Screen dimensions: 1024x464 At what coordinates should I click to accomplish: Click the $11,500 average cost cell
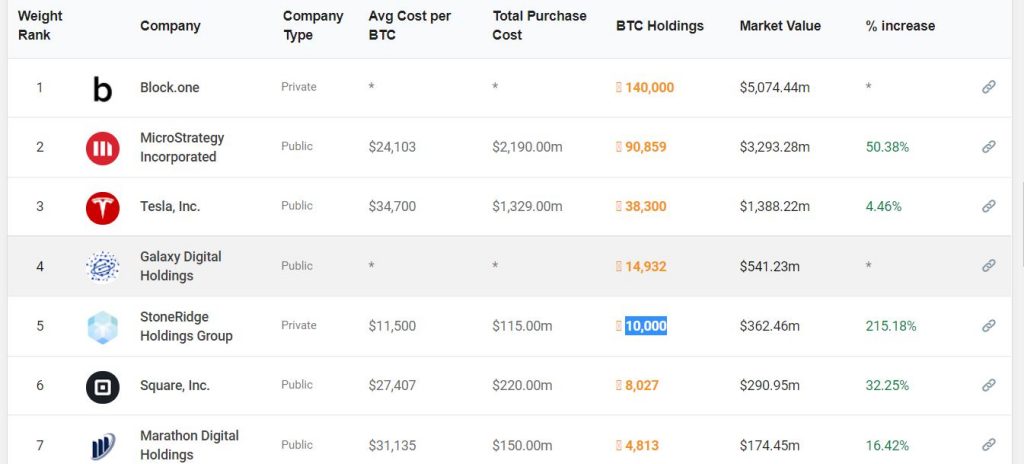click(392, 325)
